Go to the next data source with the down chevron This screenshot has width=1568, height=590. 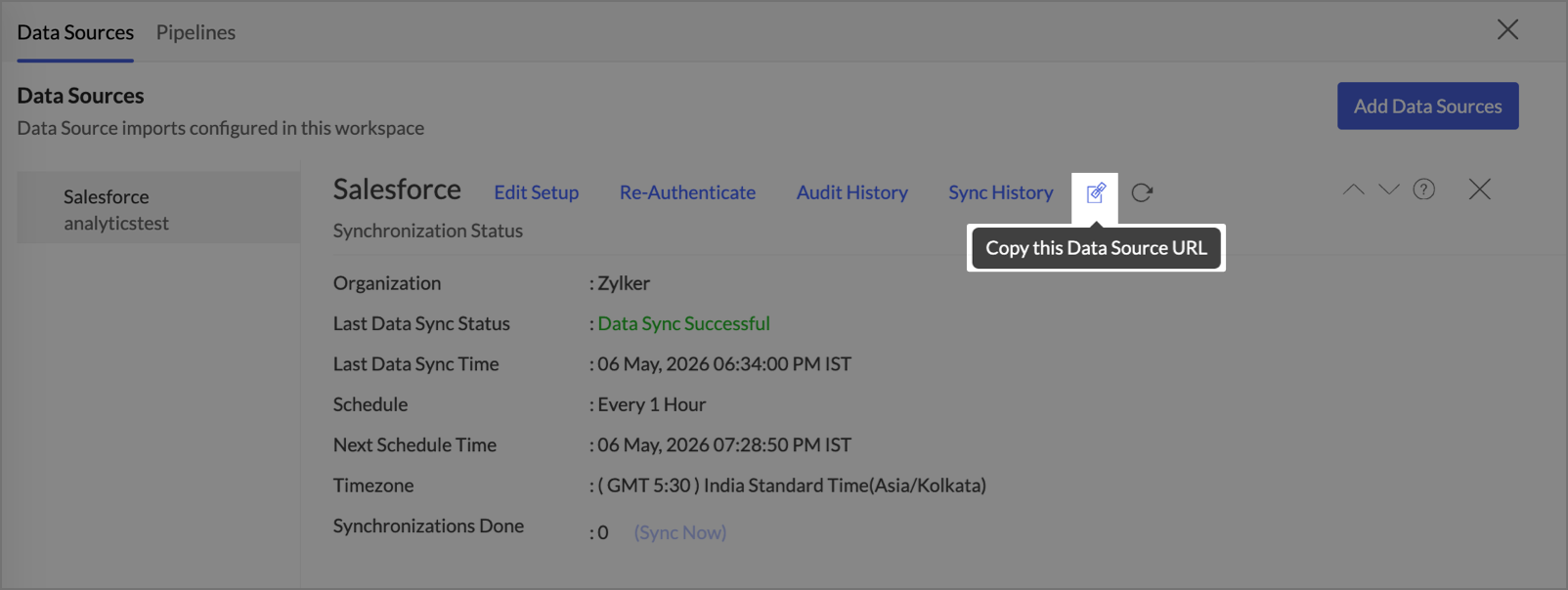(x=1389, y=190)
